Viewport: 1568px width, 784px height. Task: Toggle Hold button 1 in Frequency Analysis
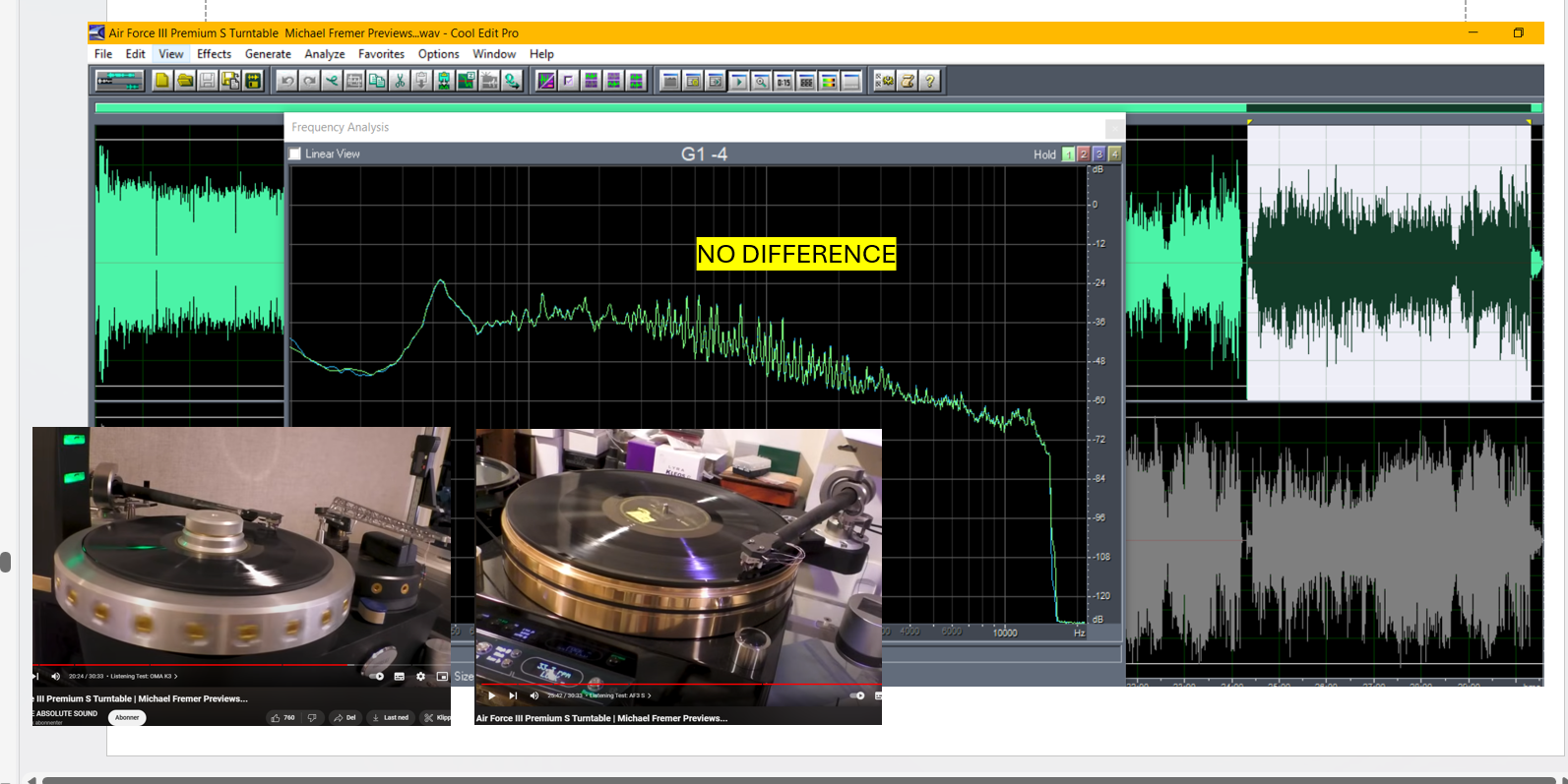(x=1068, y=154)
